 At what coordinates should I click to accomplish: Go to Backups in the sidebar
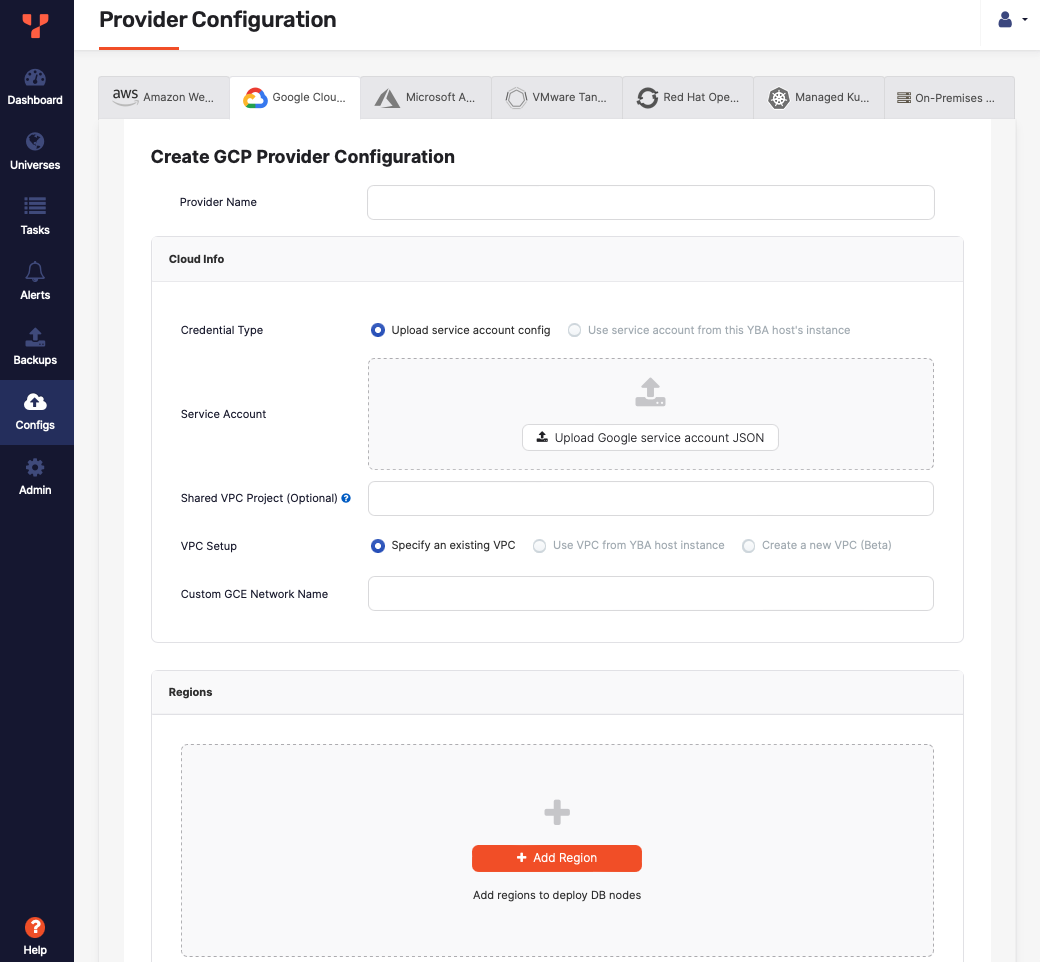click(x=35, y=347)
